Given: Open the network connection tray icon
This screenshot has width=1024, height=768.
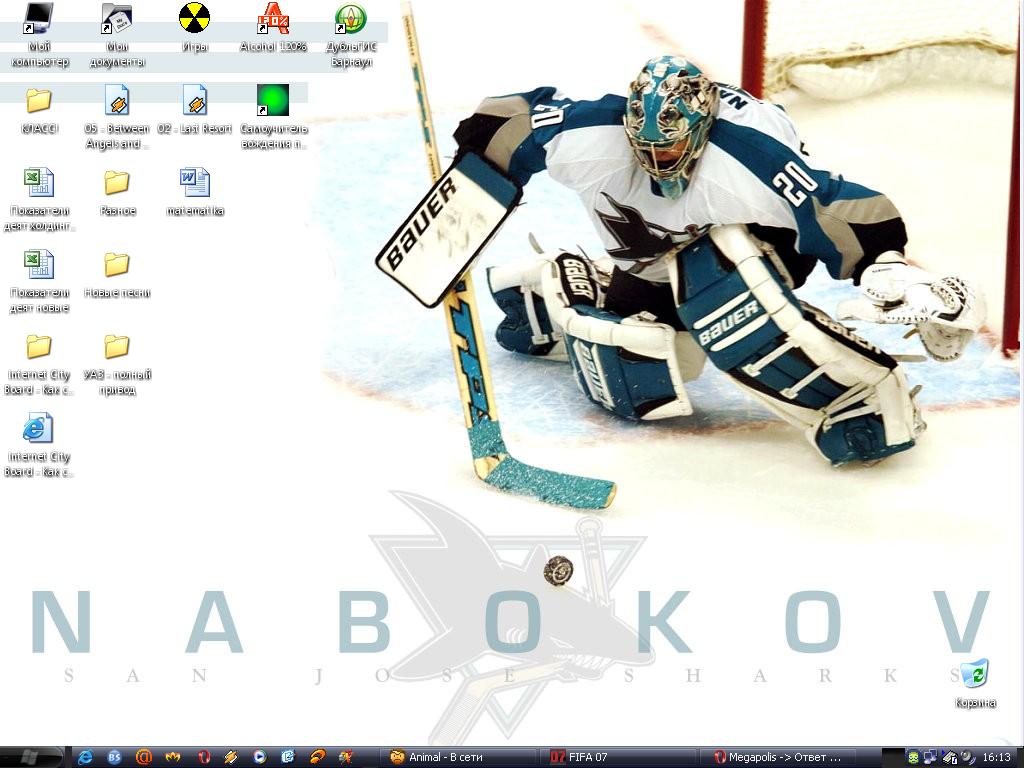Looking at the screenshot, I should click(930, 758).
